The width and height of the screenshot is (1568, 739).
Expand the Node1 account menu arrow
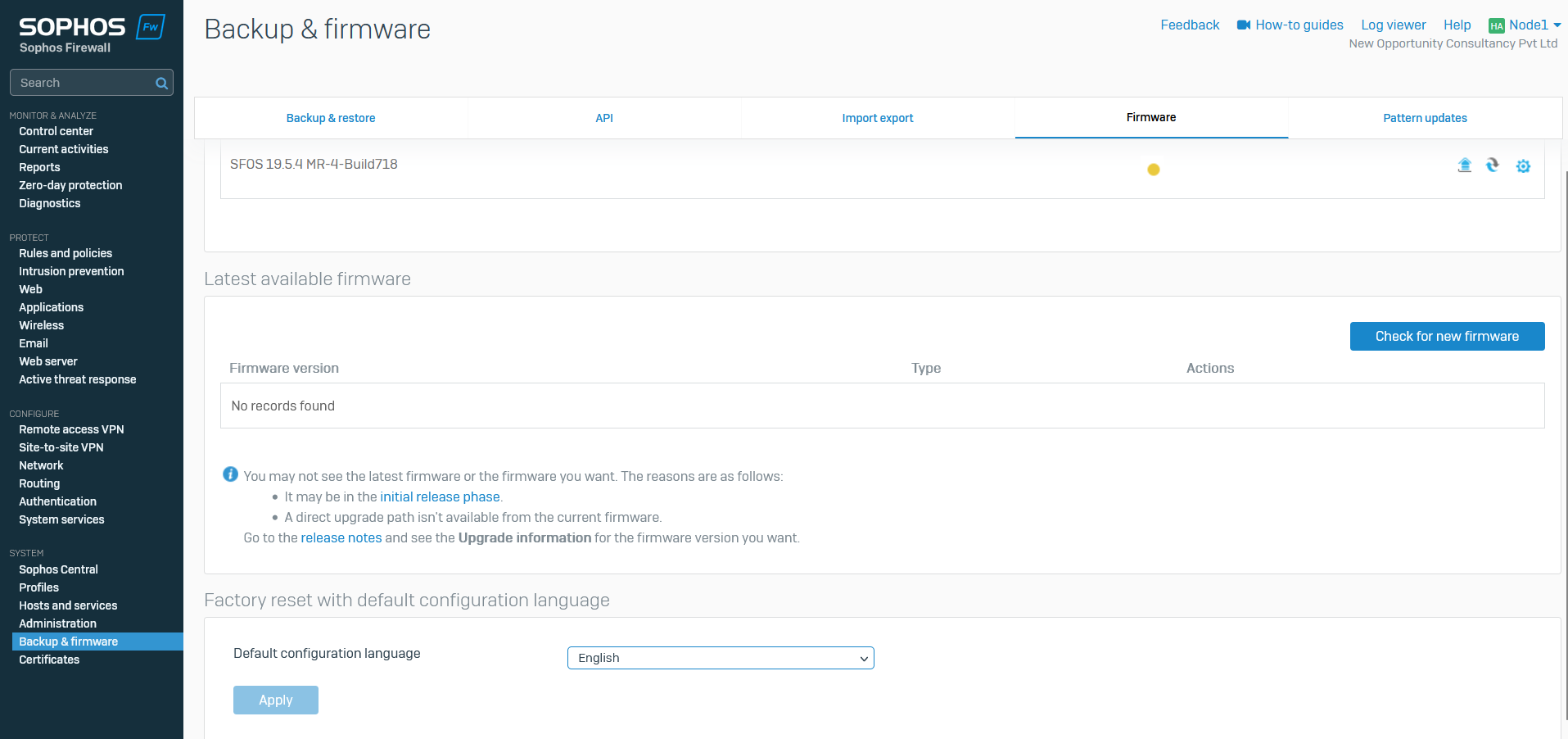coord(1557,25)
